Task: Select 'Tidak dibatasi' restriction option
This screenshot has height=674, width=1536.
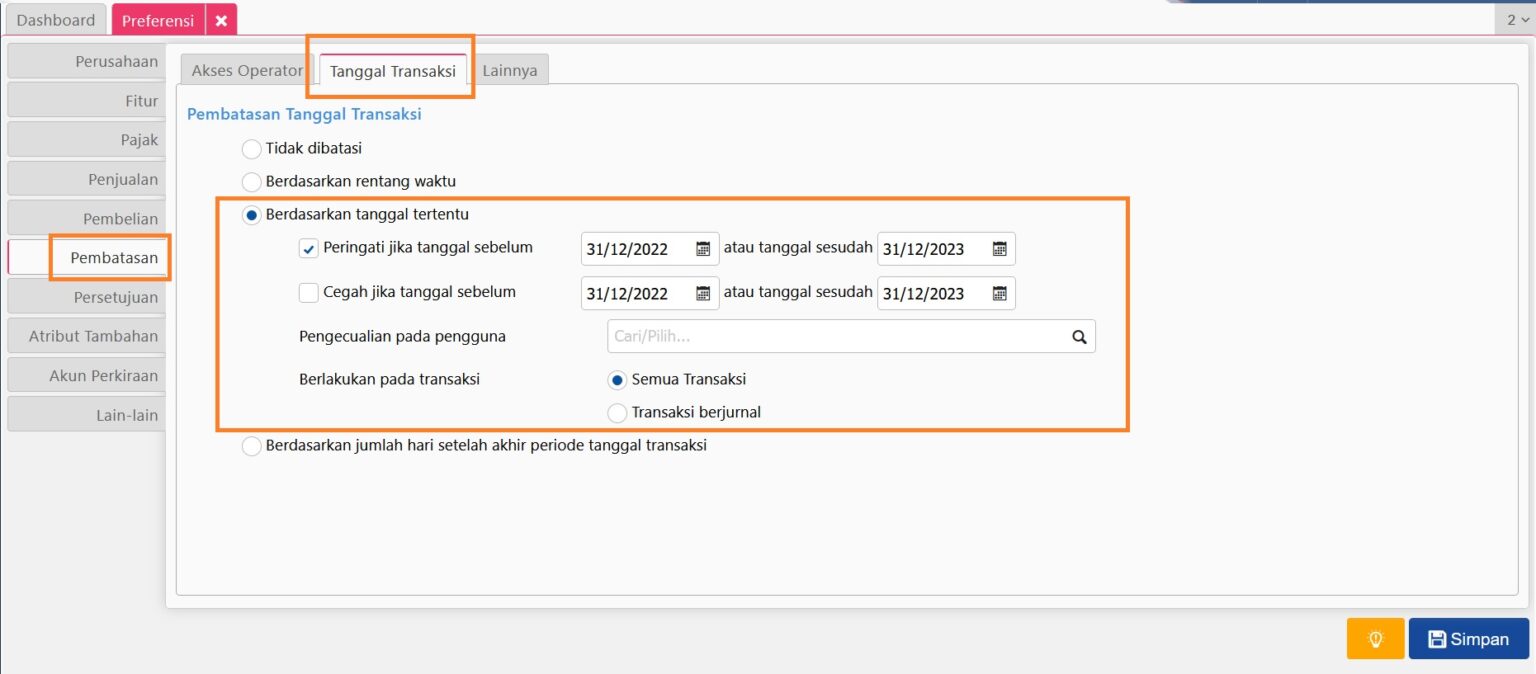Action: click(x=251, y=148)
